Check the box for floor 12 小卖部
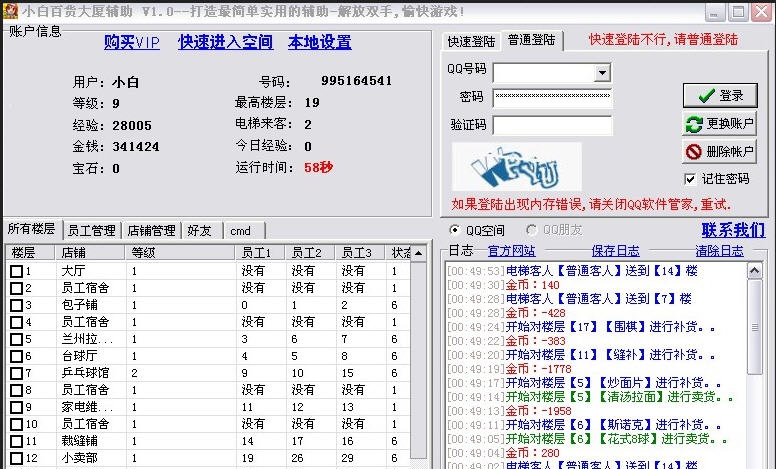 pyautogui.click(x=16, y=458)
